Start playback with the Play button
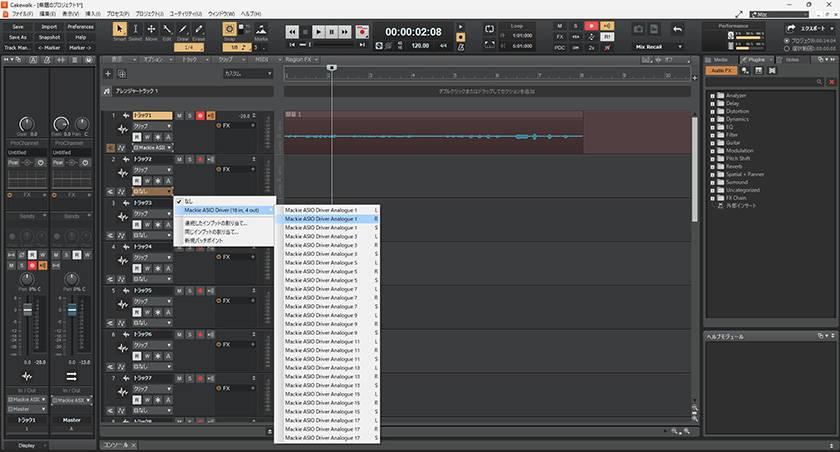This screenshot has width=840, height=452. tap(319, 32)
